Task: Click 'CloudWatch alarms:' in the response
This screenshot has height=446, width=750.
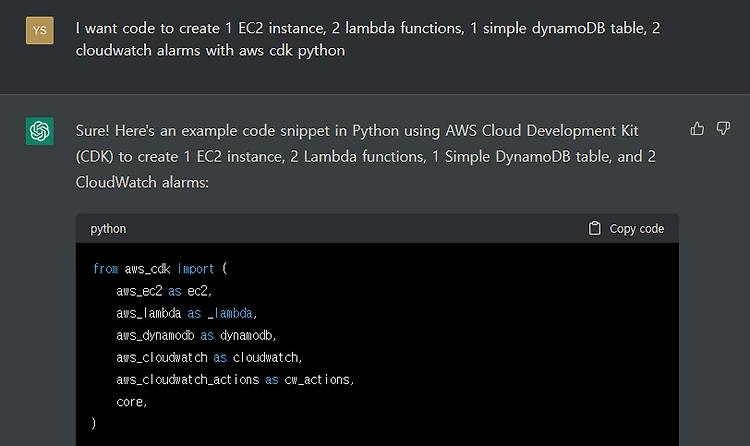Action: pyautogui.click(x=142, y=182)
